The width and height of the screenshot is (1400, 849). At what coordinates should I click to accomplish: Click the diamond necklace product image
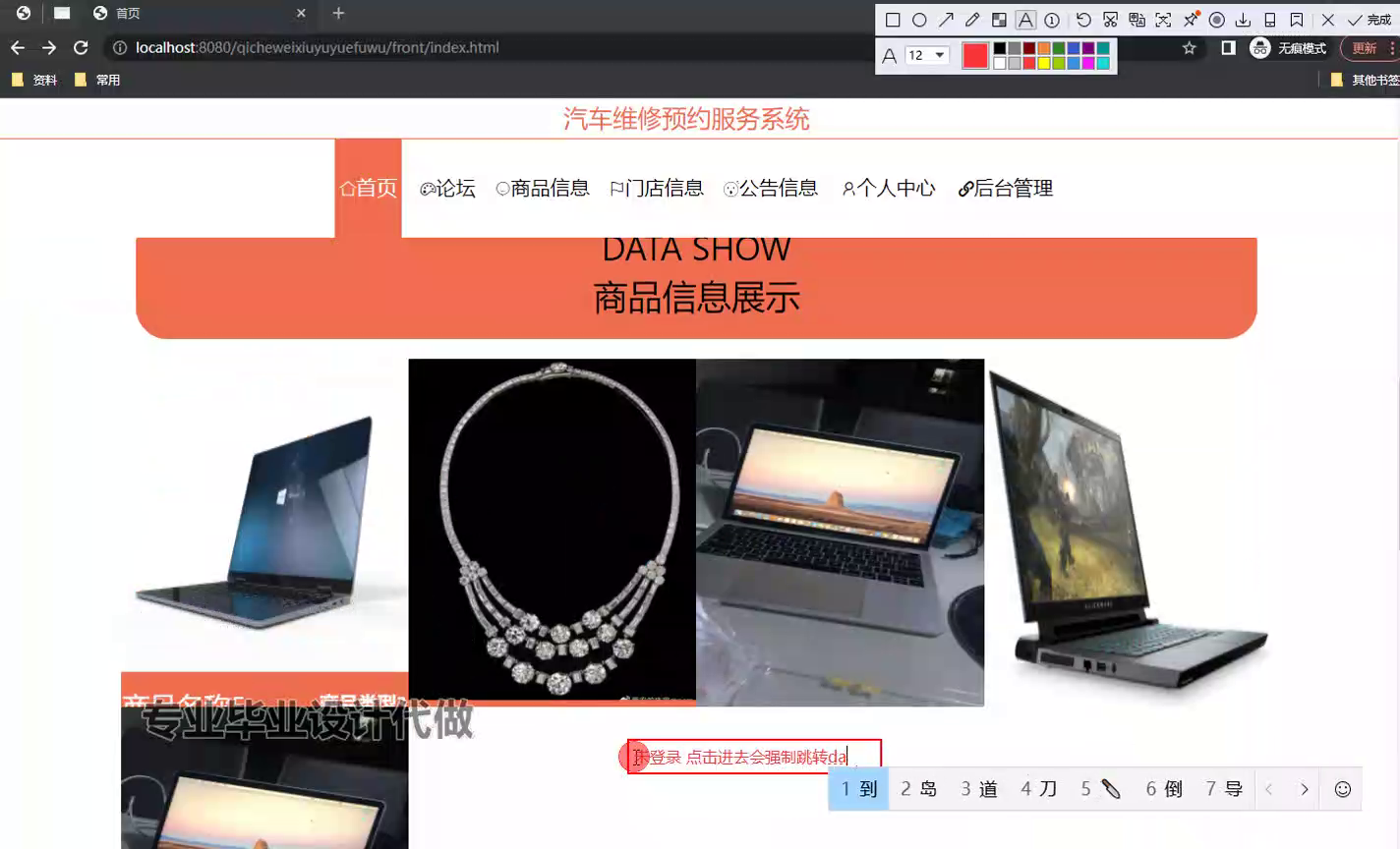point(552,531)
